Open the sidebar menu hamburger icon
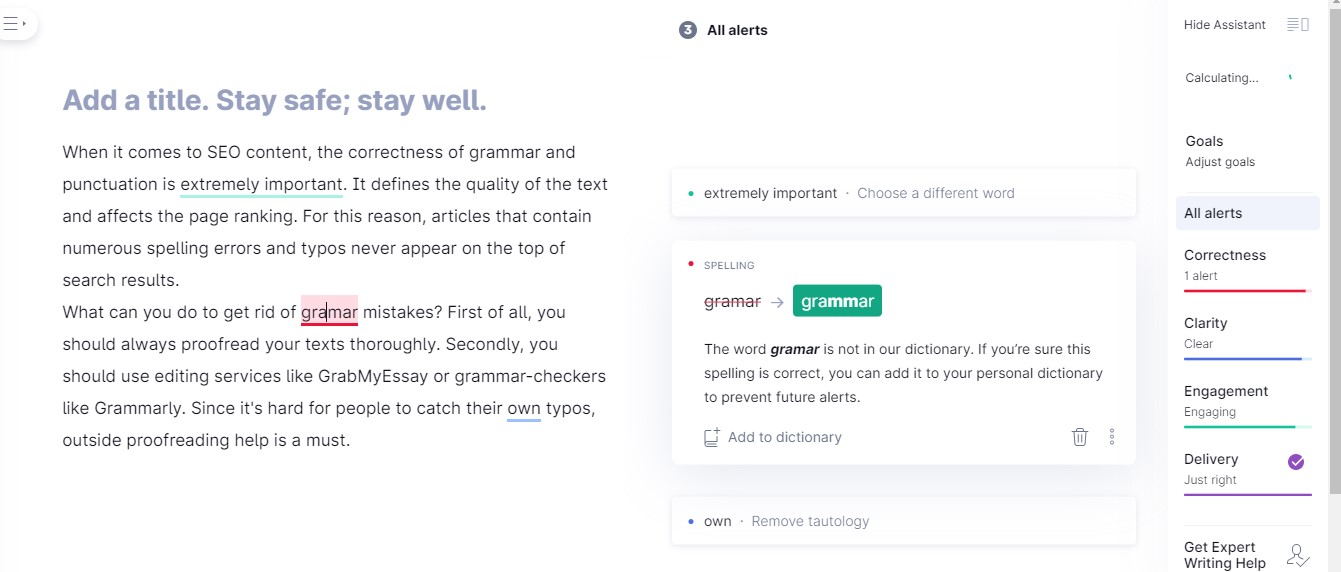 pos(14,24)
